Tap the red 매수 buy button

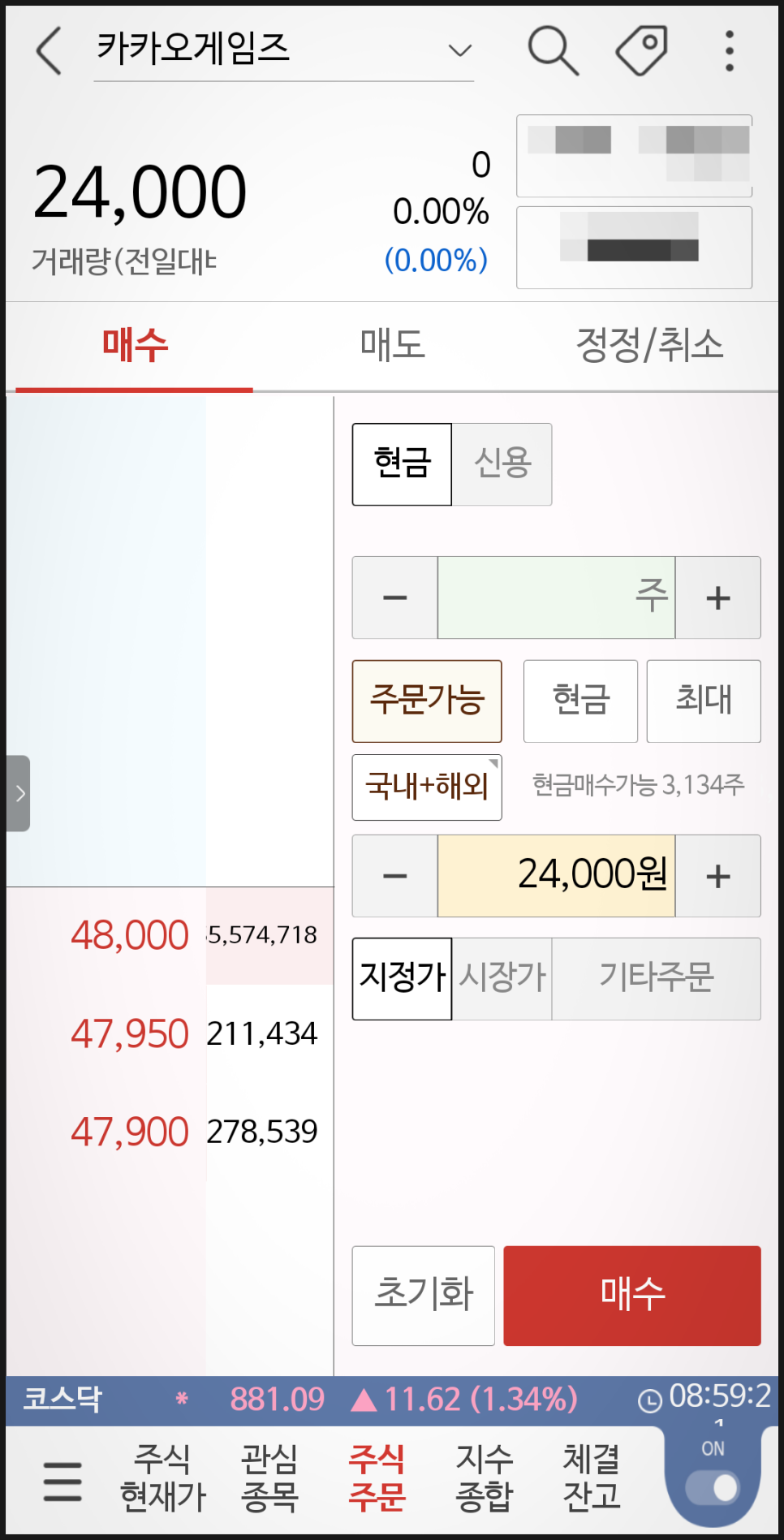[x=632, y=1296]
